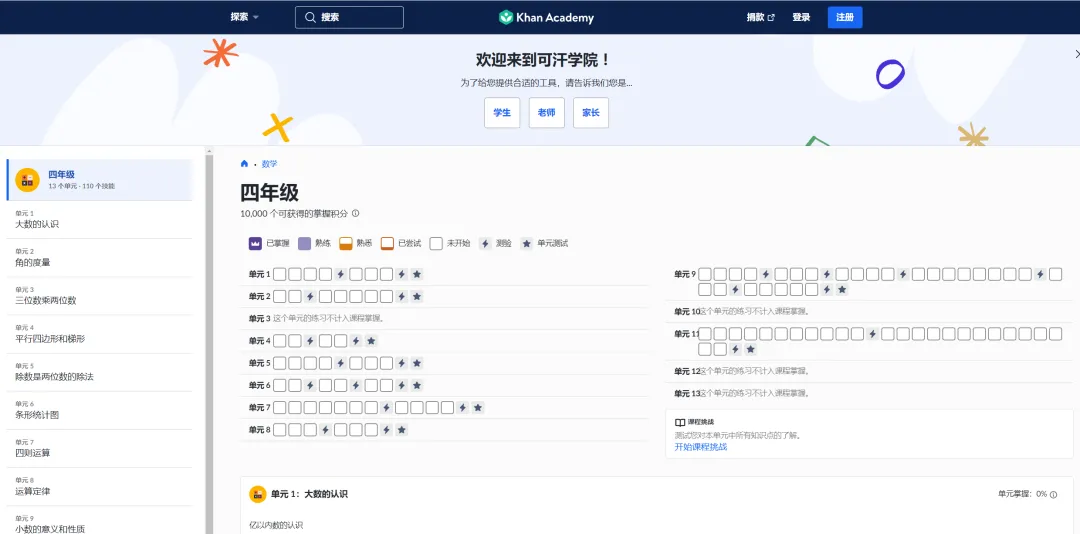This screenshot has width=1080, height=534.
Task: Open the star unit test in 单元 6 row
Action: click(x=417, y=385)
